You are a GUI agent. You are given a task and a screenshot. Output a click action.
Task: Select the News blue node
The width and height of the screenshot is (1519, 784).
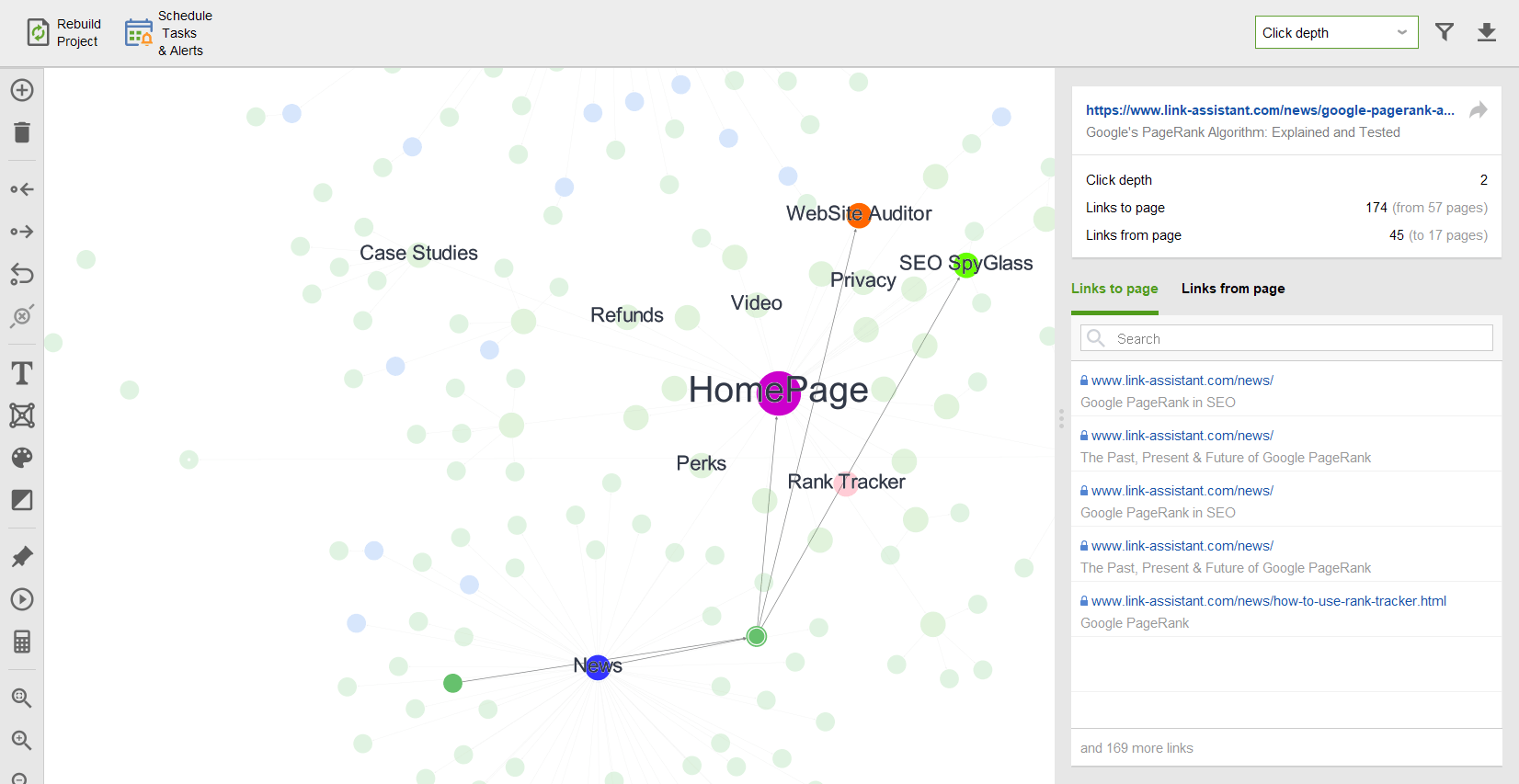click(x=599, y=667)
